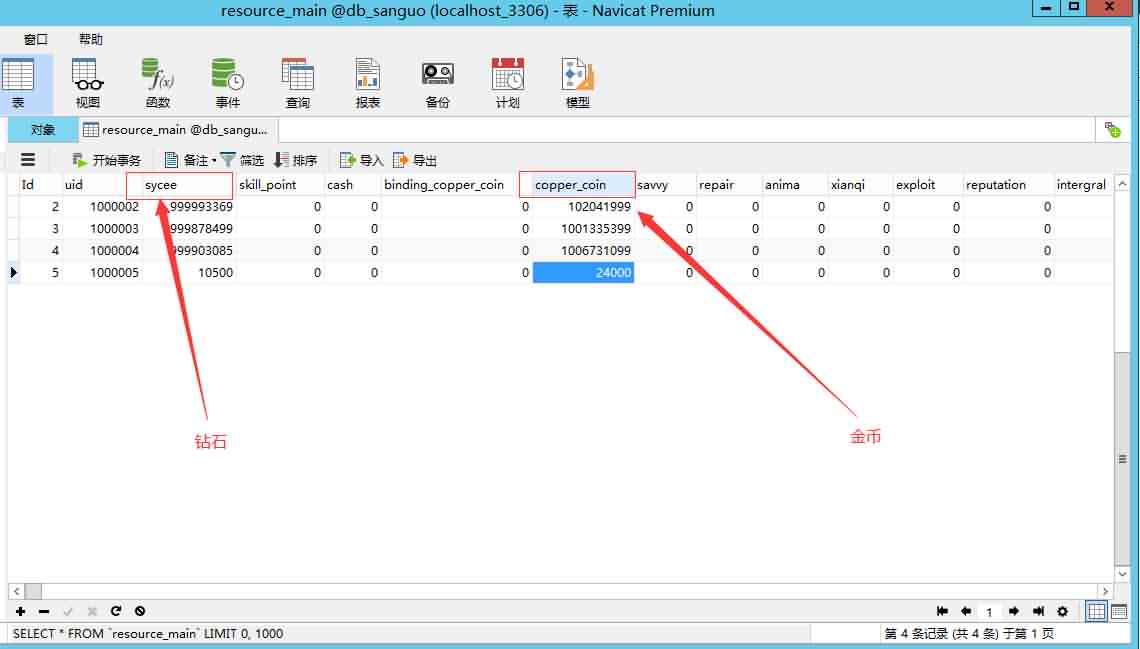The image size is (1140, 649).
Task: Select the 备份 (Backup) icon
Action: click(438, 82)
